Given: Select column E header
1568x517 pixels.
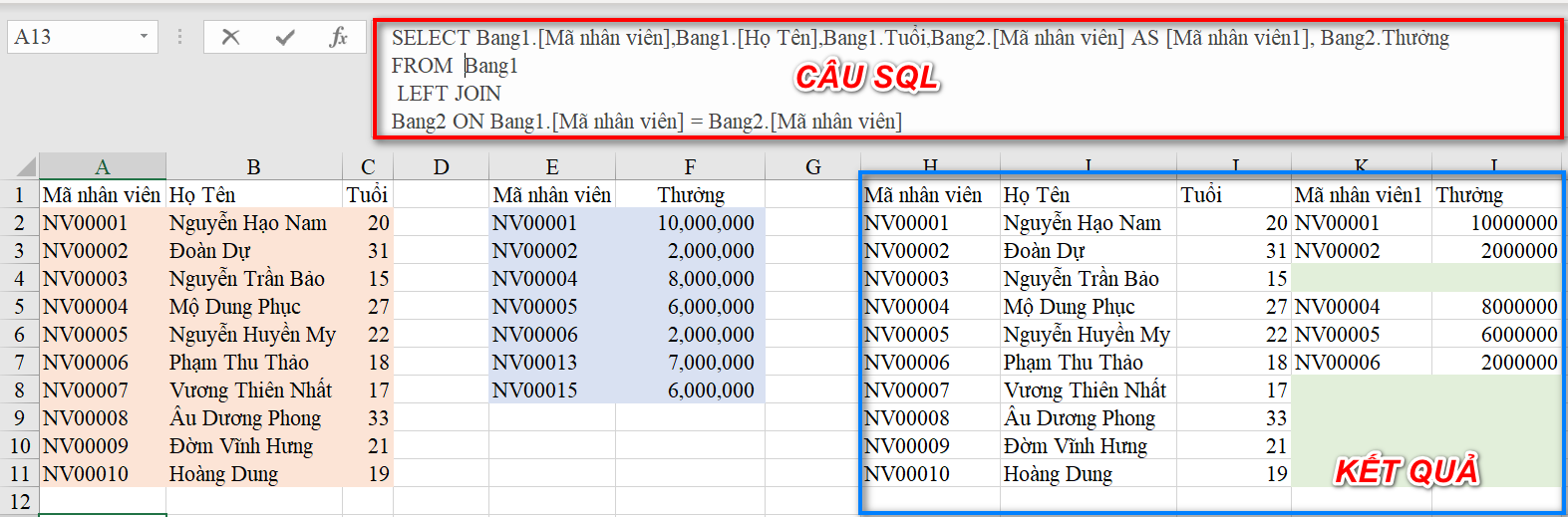Looking at the screenshot, I should pos(552,166).
